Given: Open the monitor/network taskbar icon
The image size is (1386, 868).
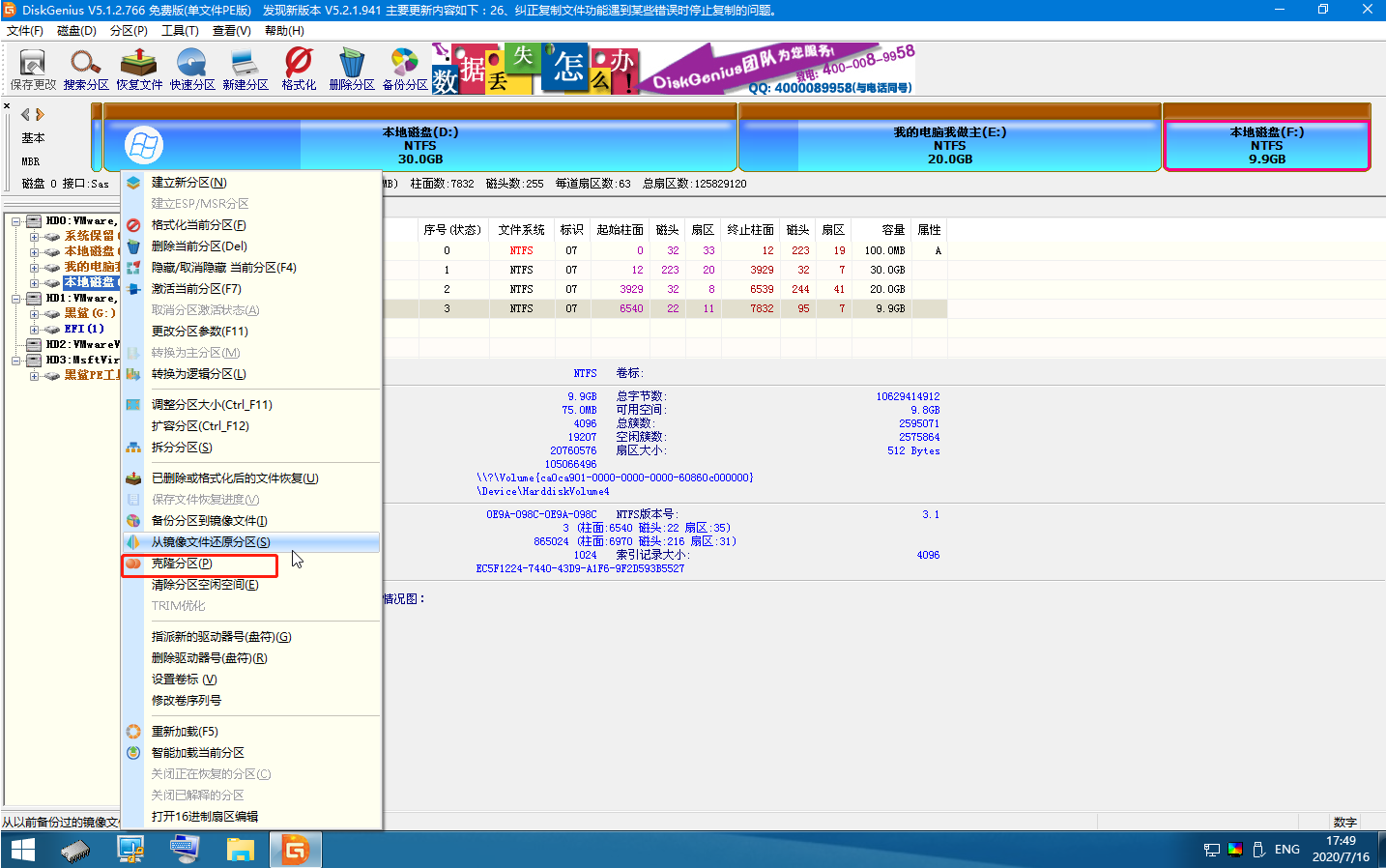Looking at the screenshot, I should (130, 850).
